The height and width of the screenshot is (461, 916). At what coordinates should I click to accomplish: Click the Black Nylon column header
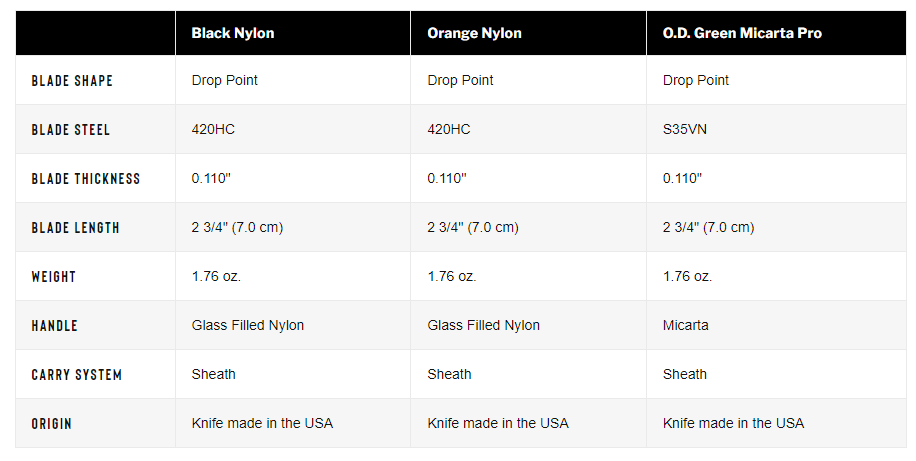(233, 33)
